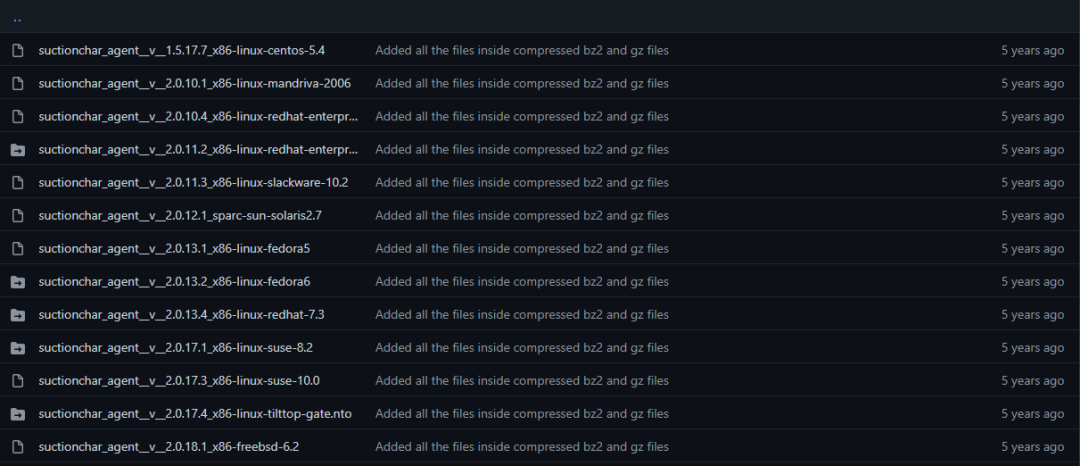Open suctionchar_agent 2.0.13.1 x86-linux-fedora5 file

[x=174, y=248]
